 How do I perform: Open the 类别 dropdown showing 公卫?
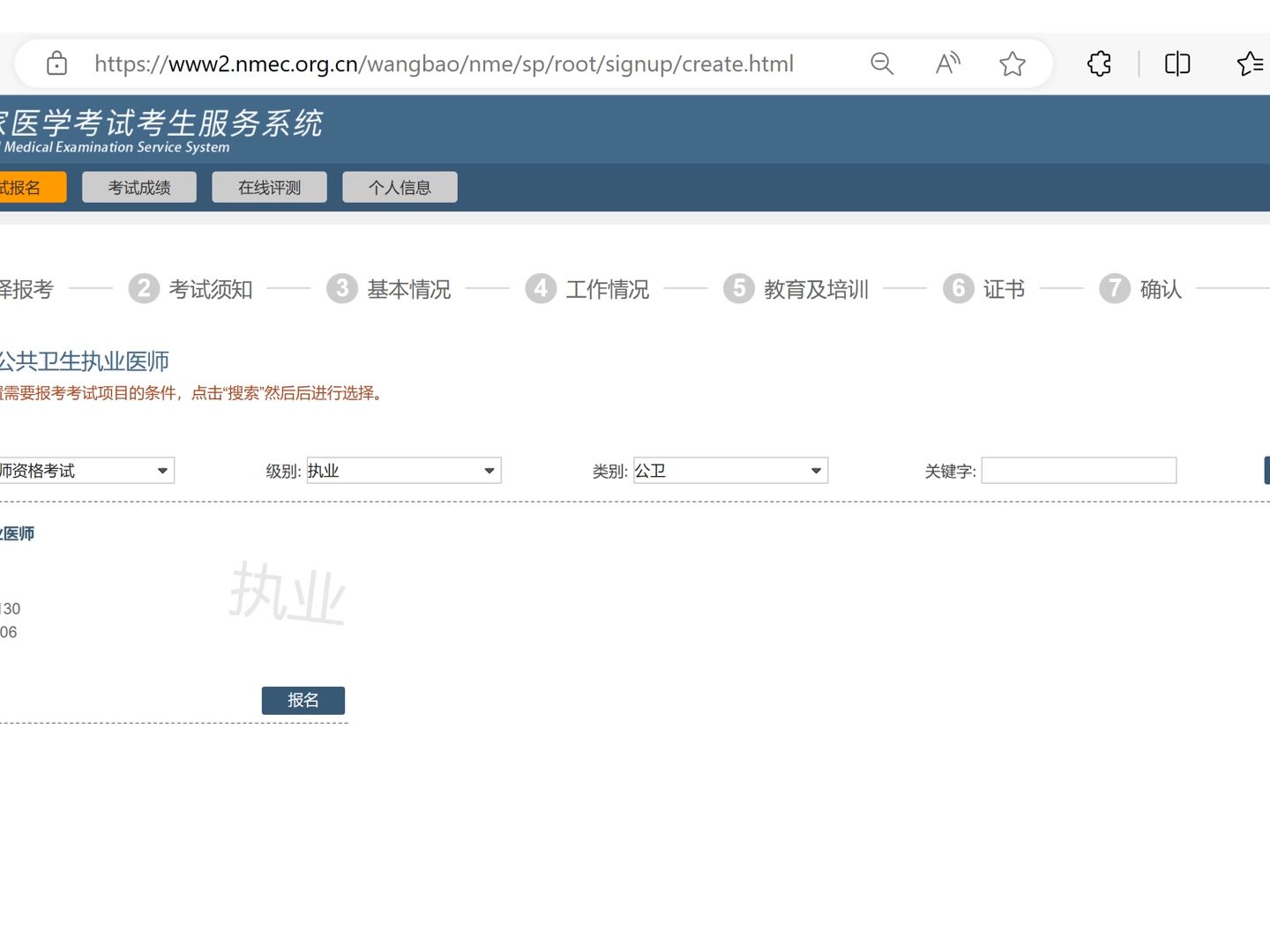(730, 471)
